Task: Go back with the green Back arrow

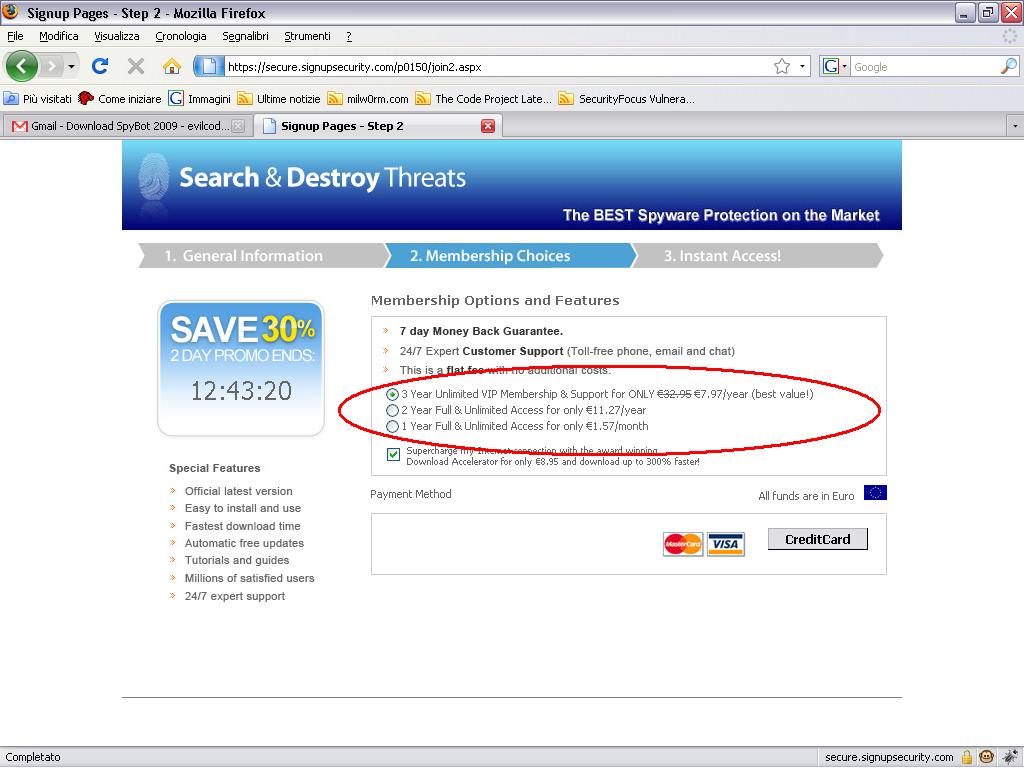Action: (x=22, y=66)
